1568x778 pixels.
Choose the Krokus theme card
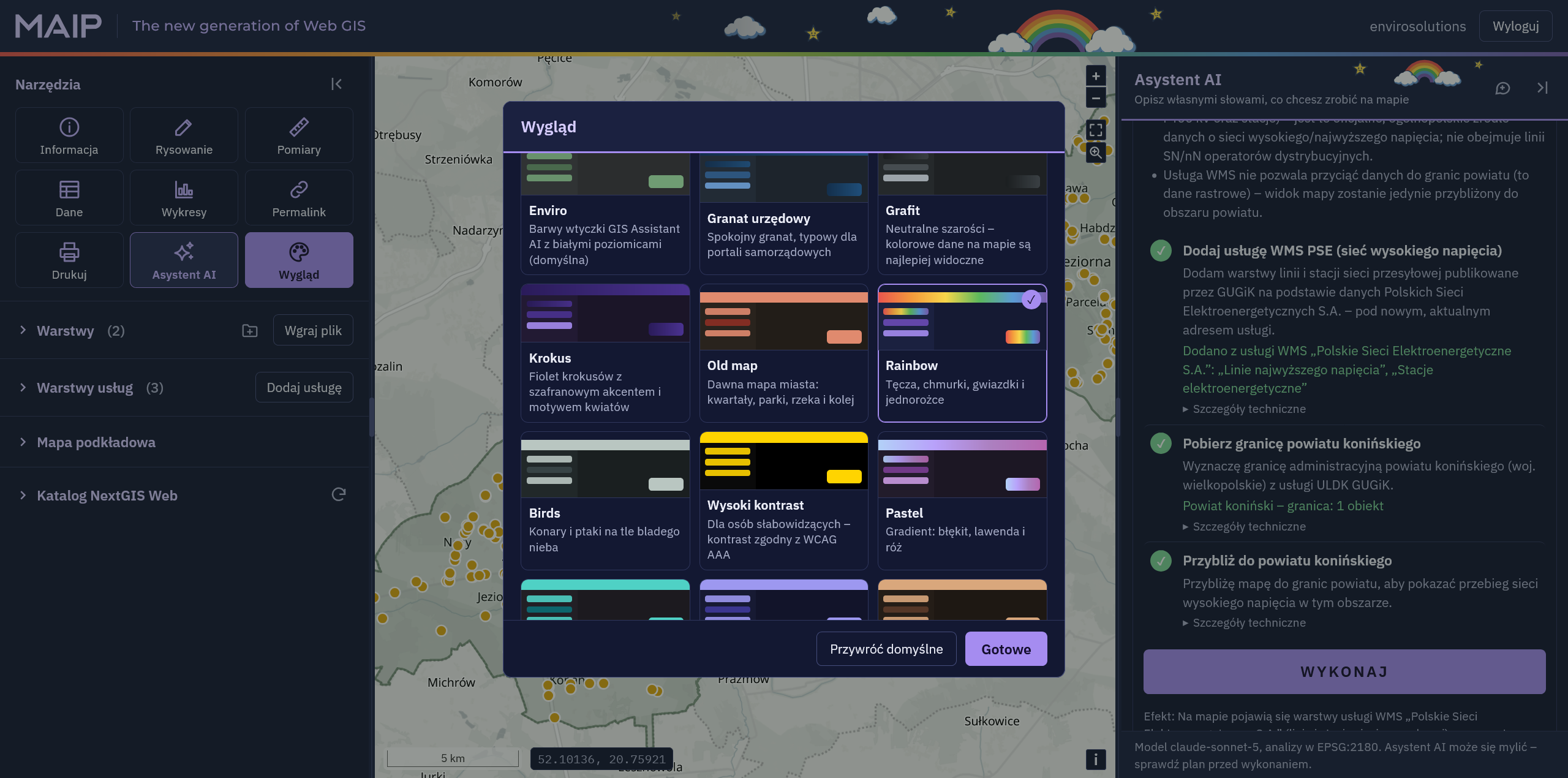click(x=605, y=353)
